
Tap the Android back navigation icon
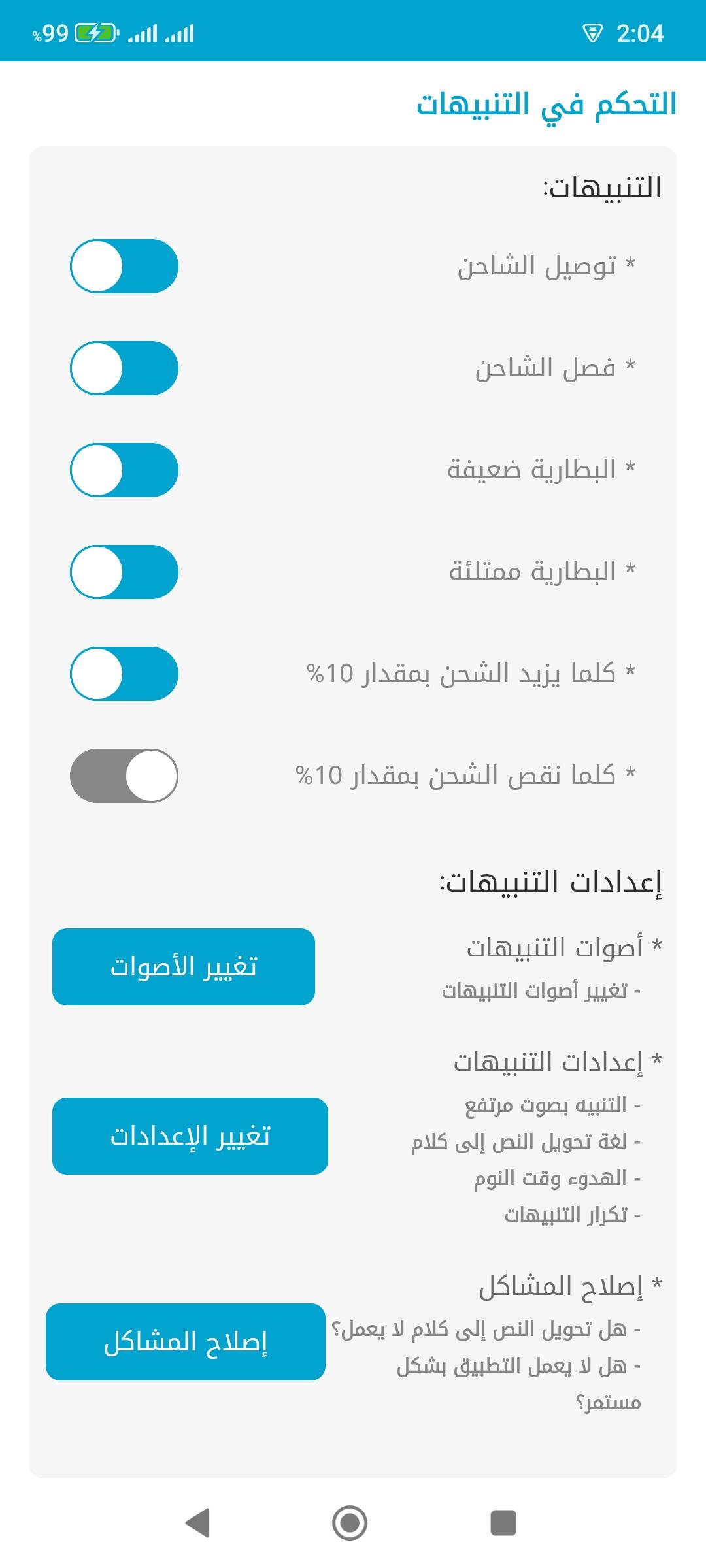click(197, 1522)
